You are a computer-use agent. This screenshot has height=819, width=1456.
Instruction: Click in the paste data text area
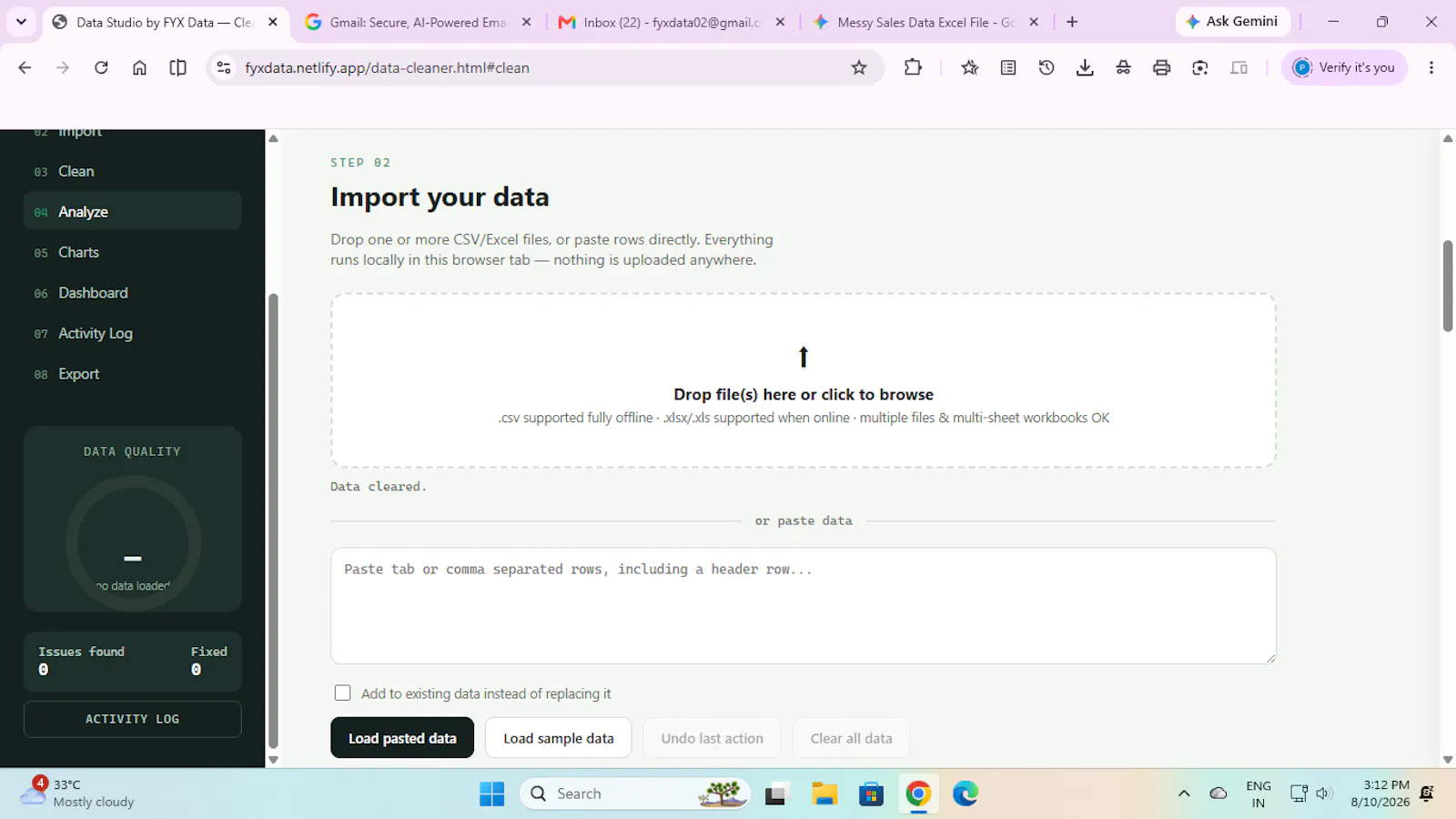pos(804,605)
